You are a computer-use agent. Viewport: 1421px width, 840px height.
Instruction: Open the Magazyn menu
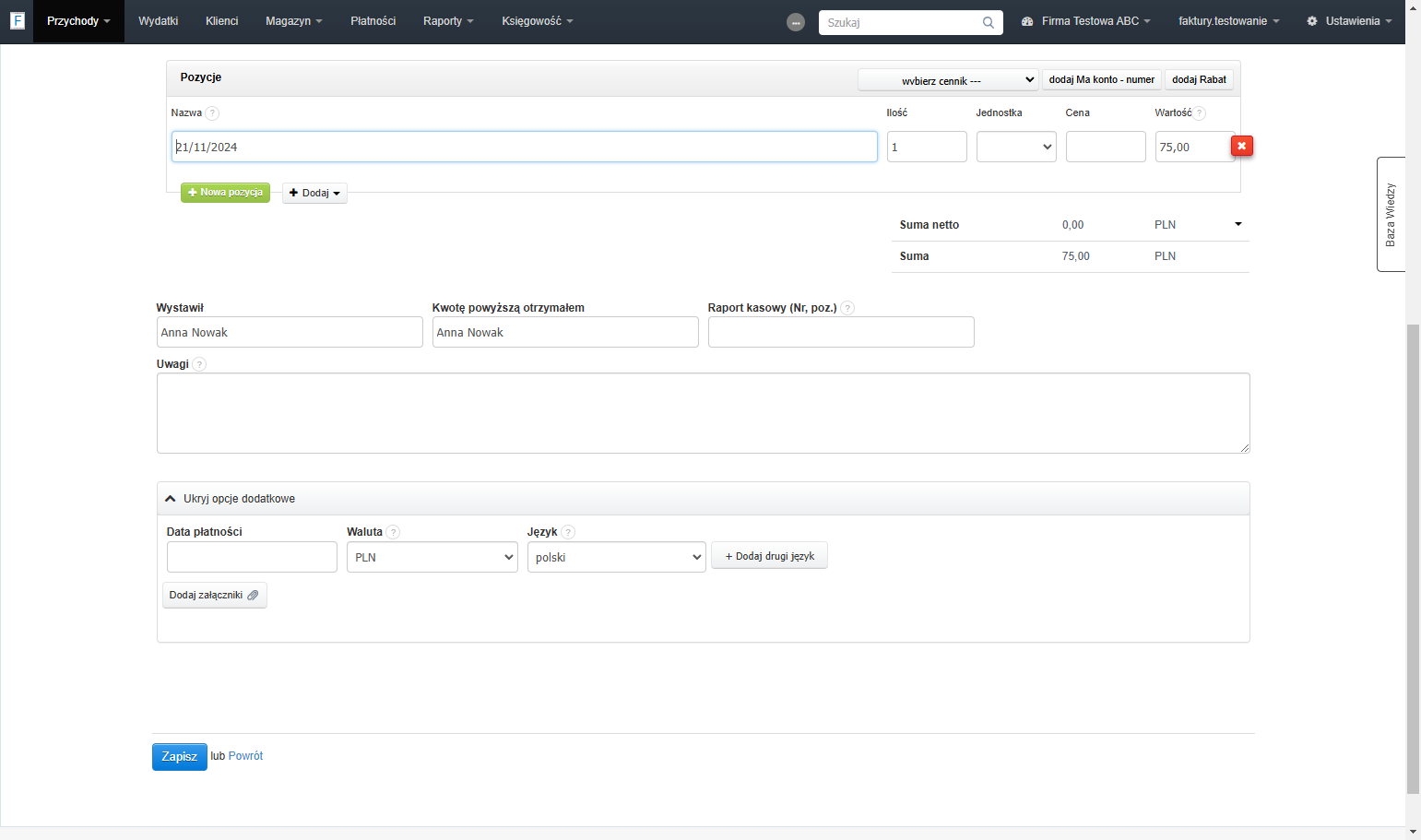[x=294, y=21]
